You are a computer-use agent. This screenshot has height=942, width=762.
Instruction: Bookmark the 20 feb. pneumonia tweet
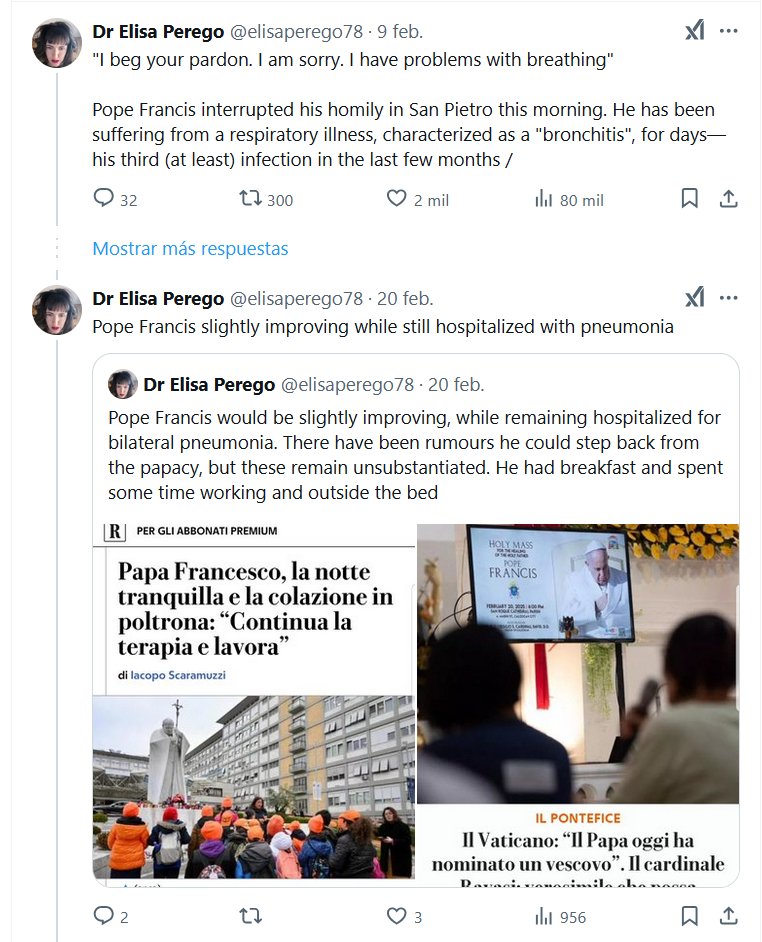(x=689, y=916)
